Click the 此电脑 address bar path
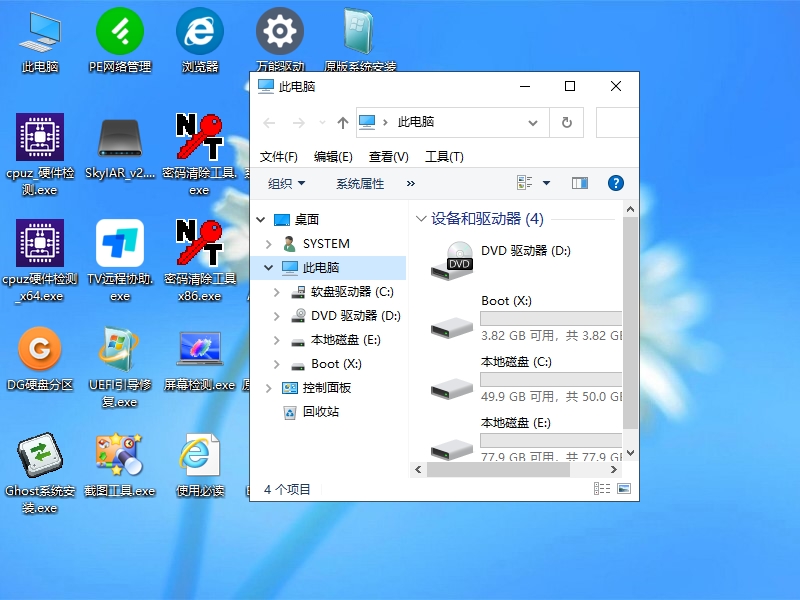 coord(416,122)
